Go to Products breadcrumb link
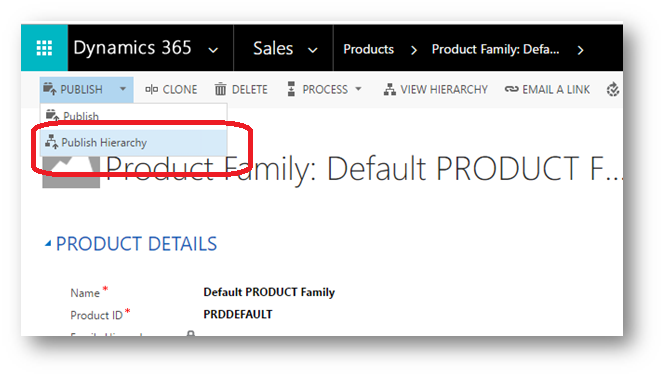Image resolution: width=665 pixels, height=378 pixels. click(x=369, y=49)
